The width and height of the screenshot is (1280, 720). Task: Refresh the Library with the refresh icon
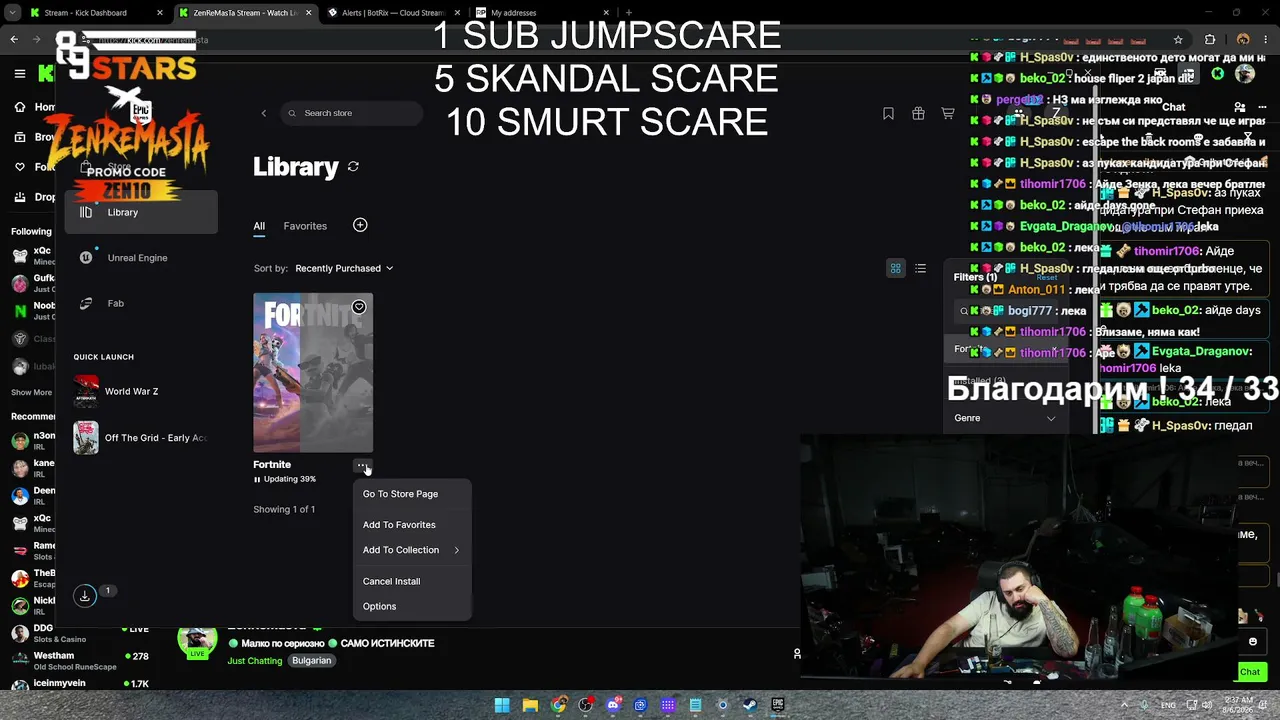[353, 166]
